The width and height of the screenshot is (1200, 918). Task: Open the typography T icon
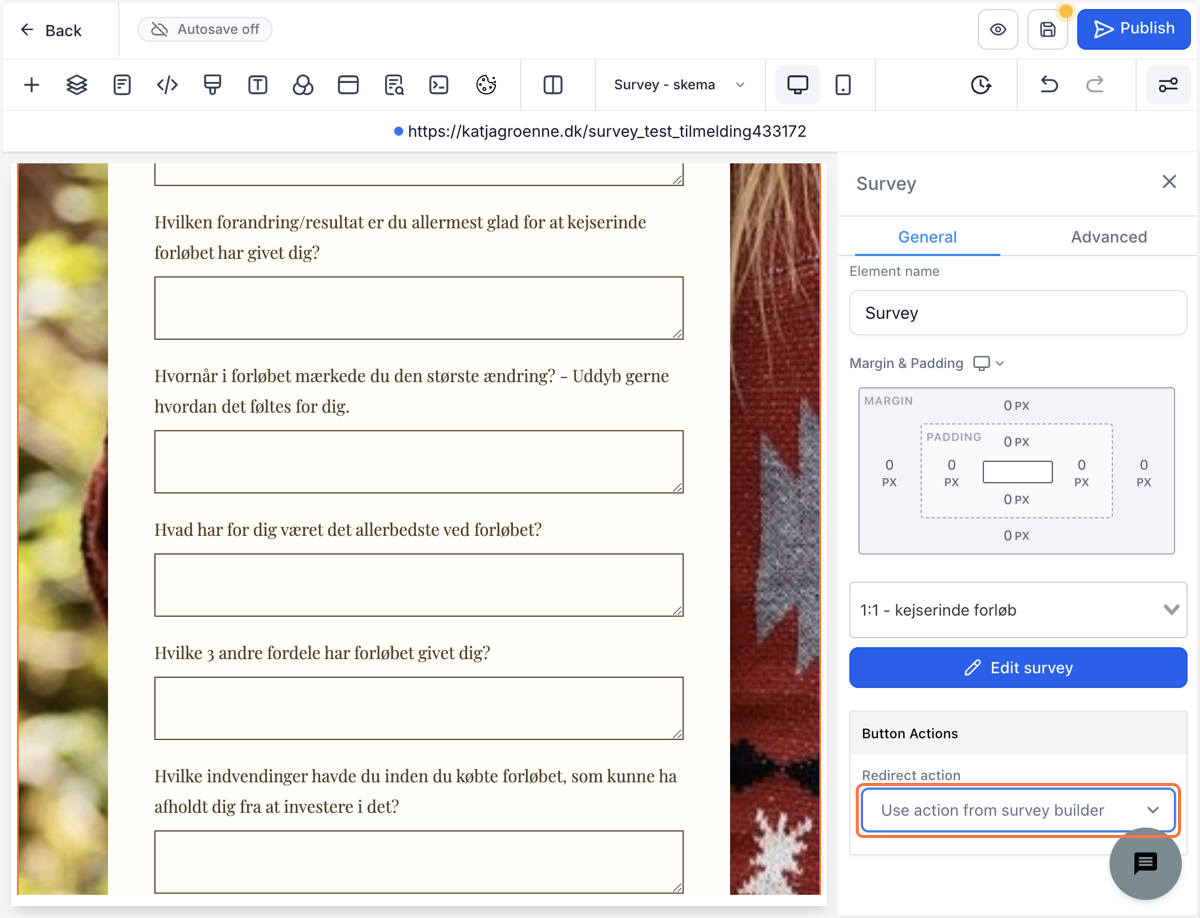[258, 85]
